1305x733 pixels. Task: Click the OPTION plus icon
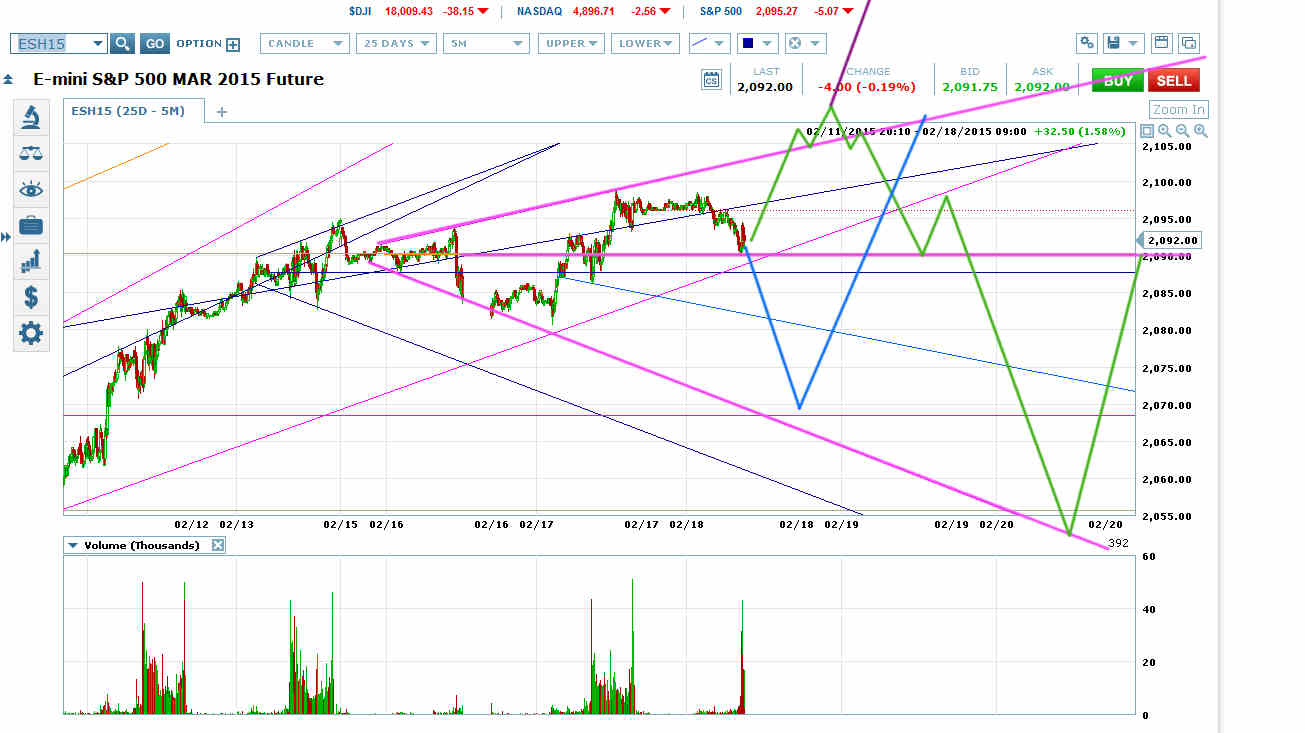click(x=233, y=44)
